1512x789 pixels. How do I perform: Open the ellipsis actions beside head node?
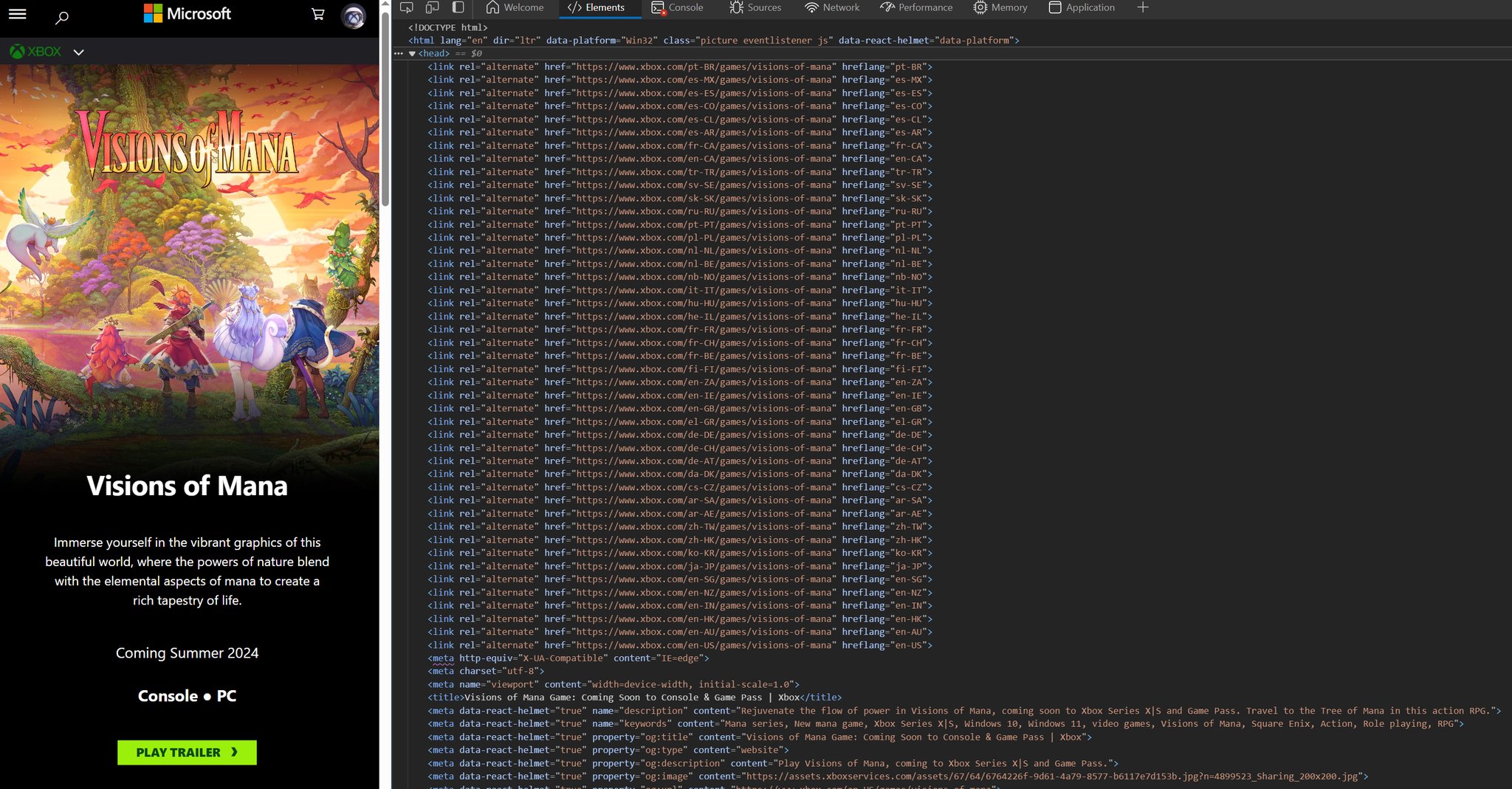point(399,54)
